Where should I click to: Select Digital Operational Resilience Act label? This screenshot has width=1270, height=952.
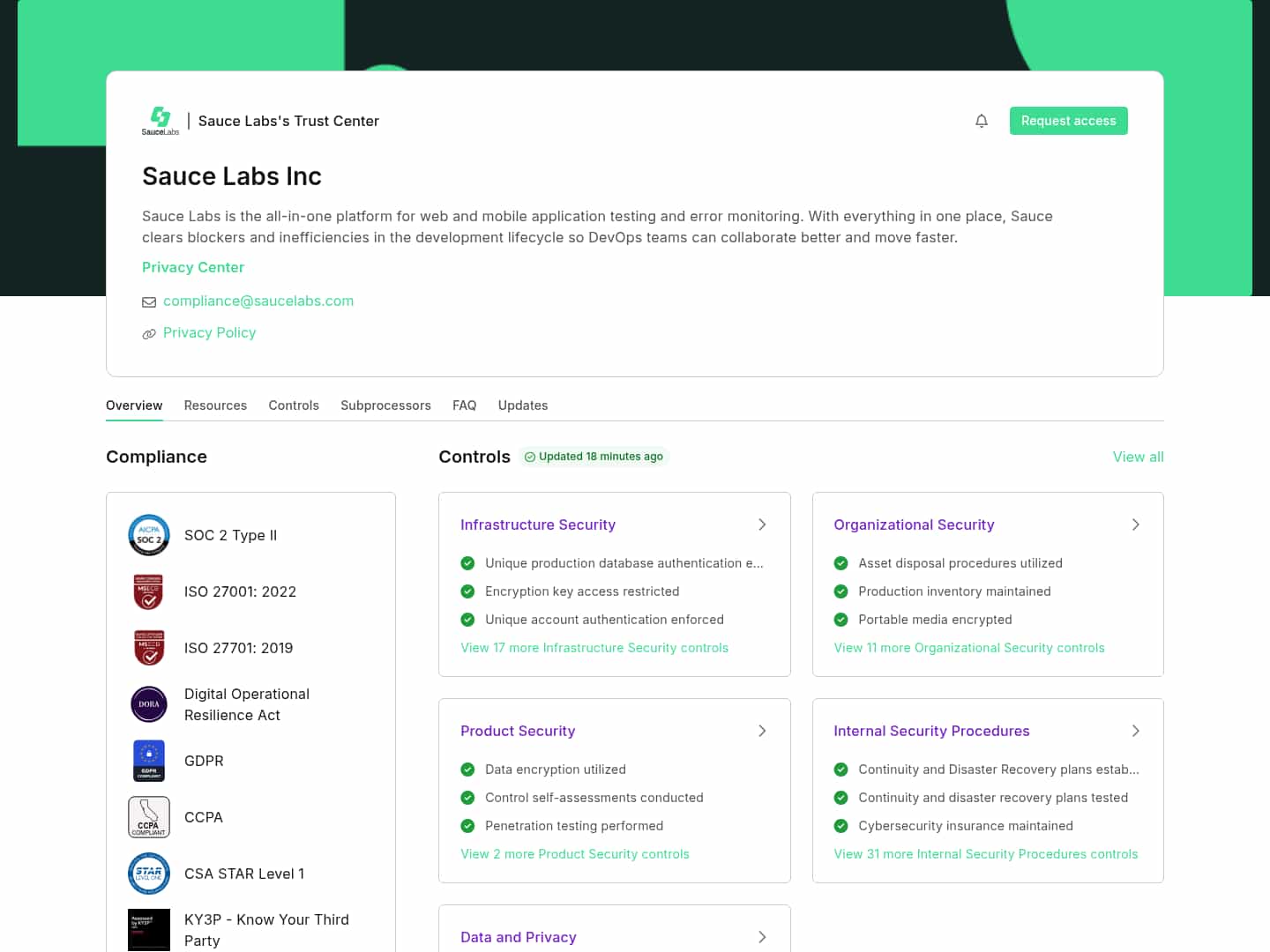point(247,704)
